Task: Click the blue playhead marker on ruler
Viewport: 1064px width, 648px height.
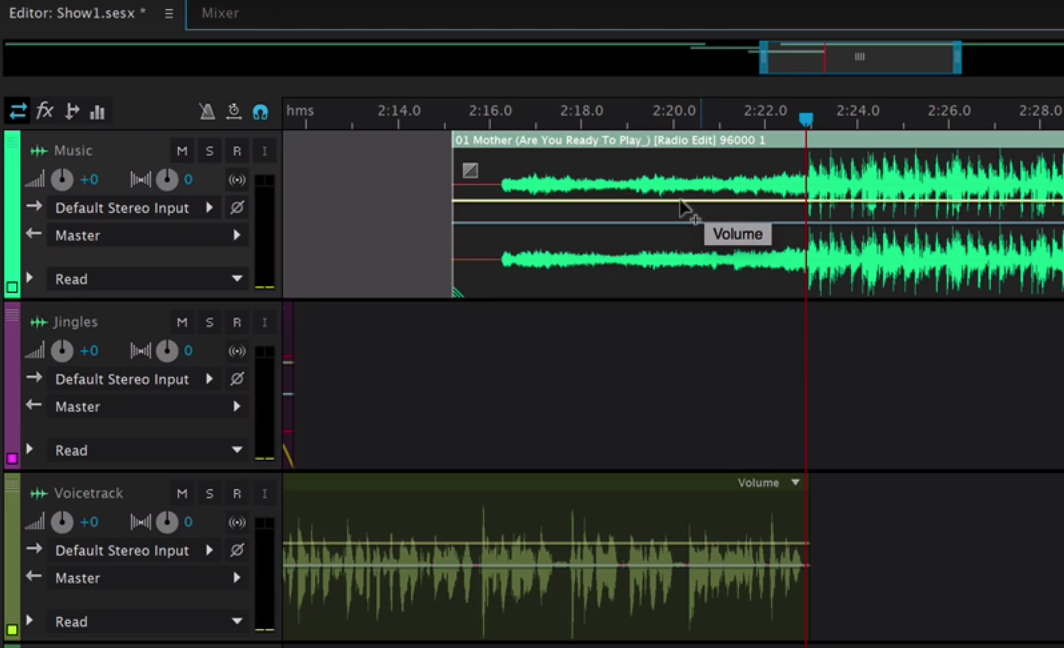Action: pyautogui.click(x=806, y=119)
